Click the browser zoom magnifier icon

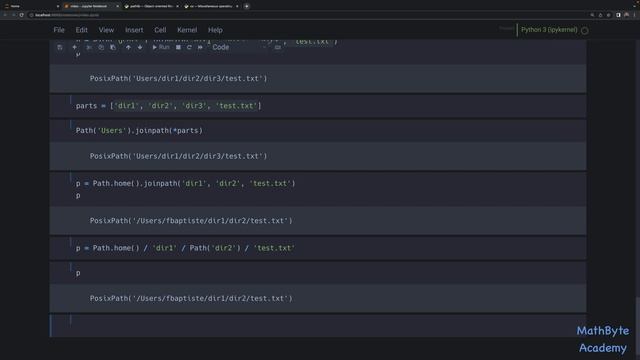coord(592,15)
